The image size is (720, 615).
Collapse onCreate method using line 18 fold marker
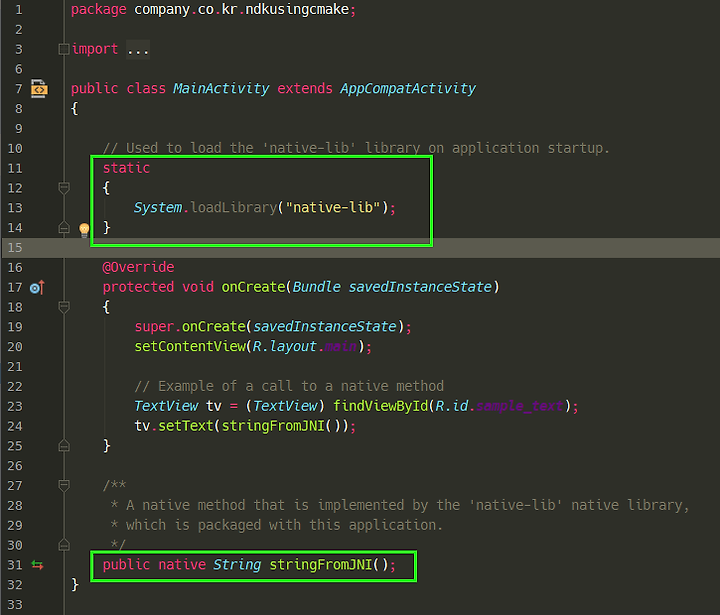pyautogui.click(x=64, y=307)
